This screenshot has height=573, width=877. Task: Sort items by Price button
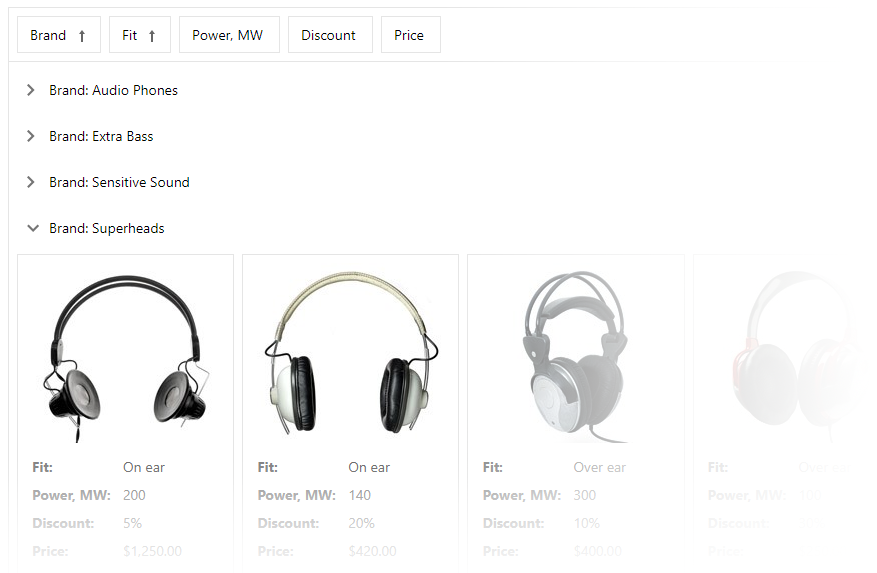point(411,35)
